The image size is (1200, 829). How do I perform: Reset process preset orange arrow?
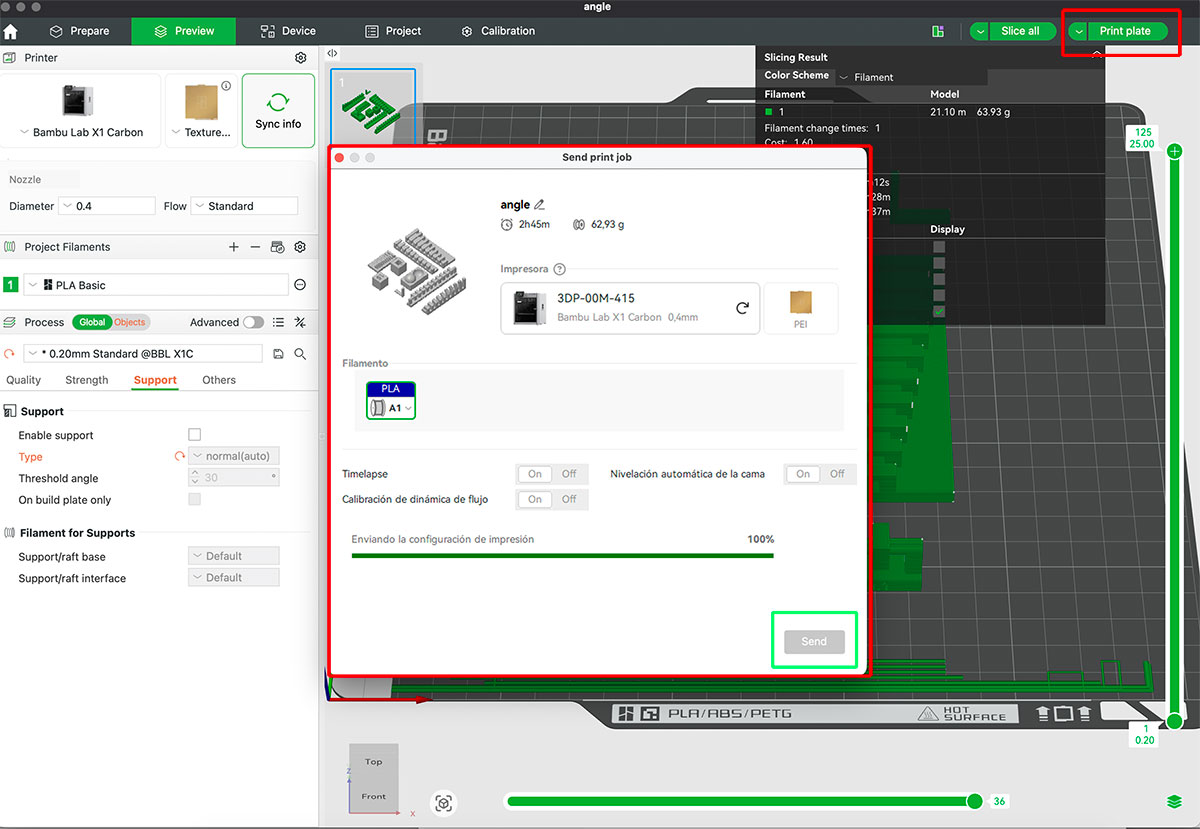pos(10,354)
